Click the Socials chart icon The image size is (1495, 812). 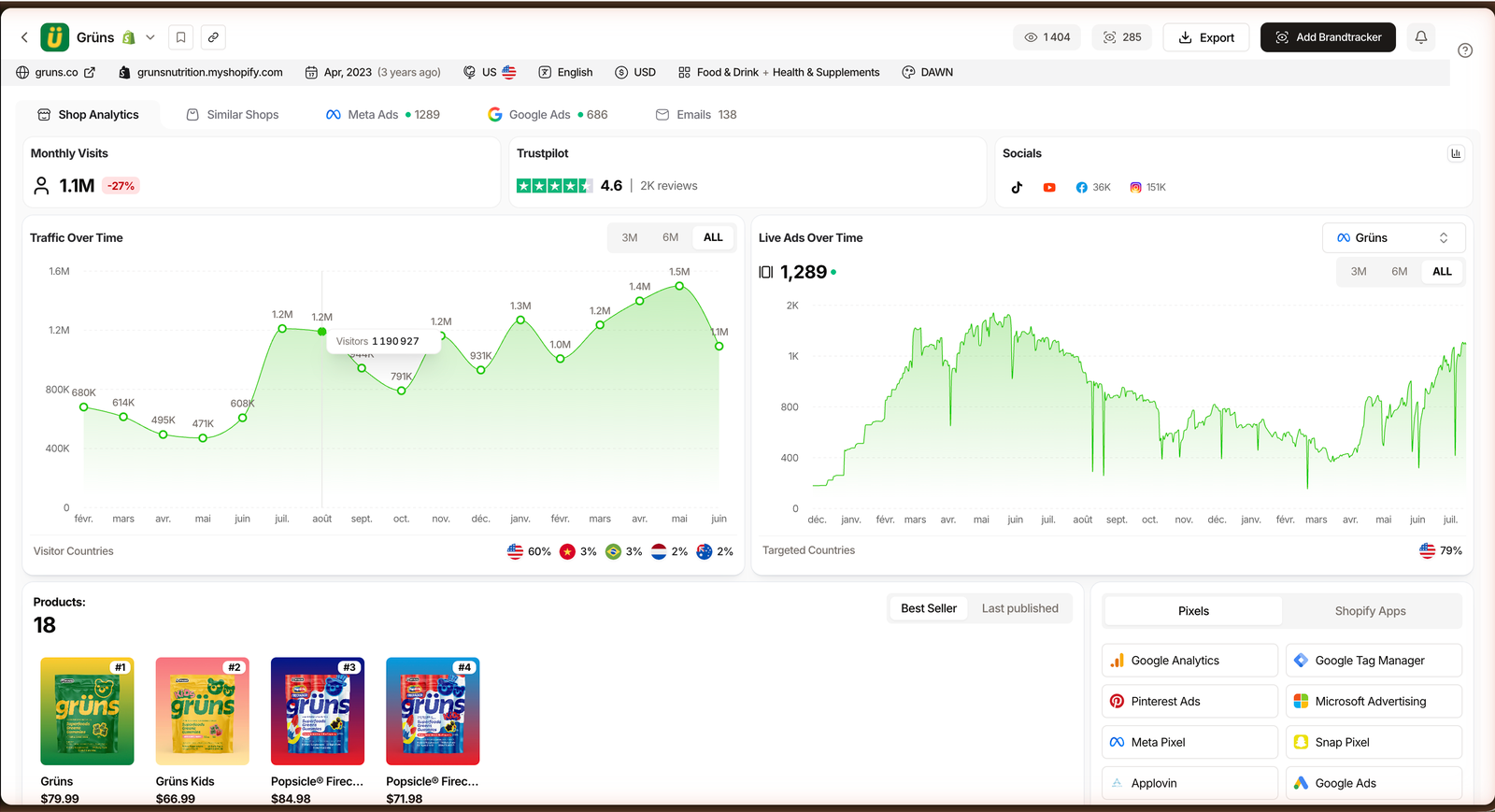[x=1456, y=153]
